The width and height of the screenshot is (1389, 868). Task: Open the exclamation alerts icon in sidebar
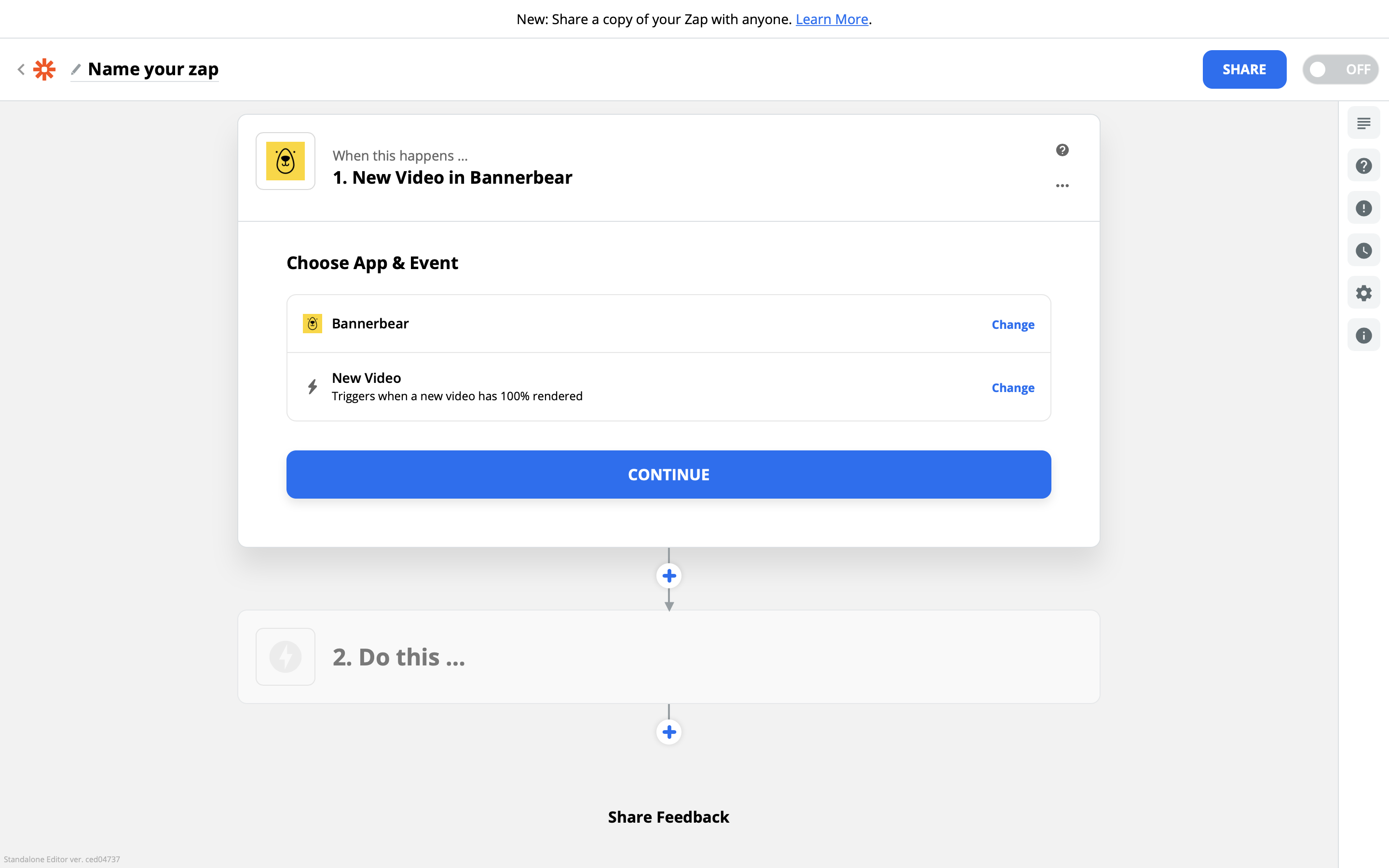click(x=1363, y=208)
